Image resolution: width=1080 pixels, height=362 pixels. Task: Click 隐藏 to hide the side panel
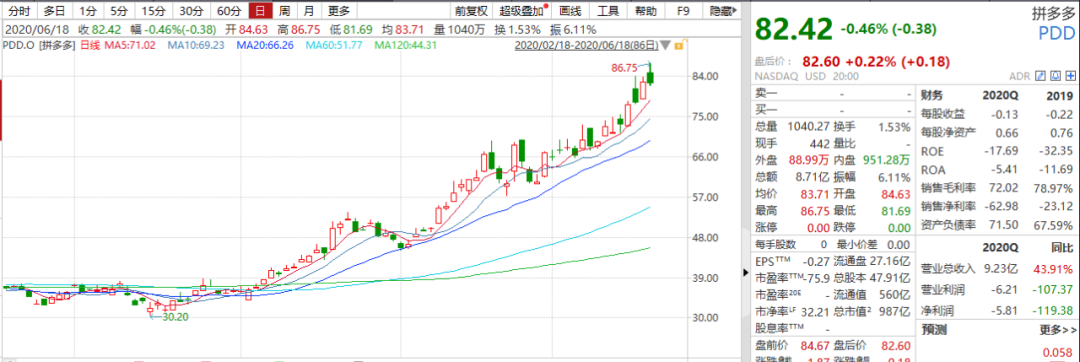(724, 11)
